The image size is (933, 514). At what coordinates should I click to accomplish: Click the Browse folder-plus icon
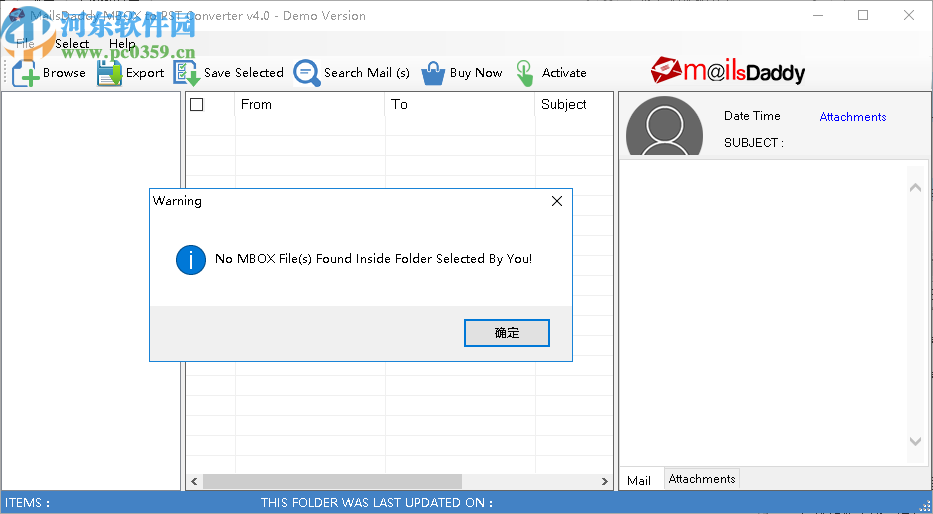coord(26,73)
